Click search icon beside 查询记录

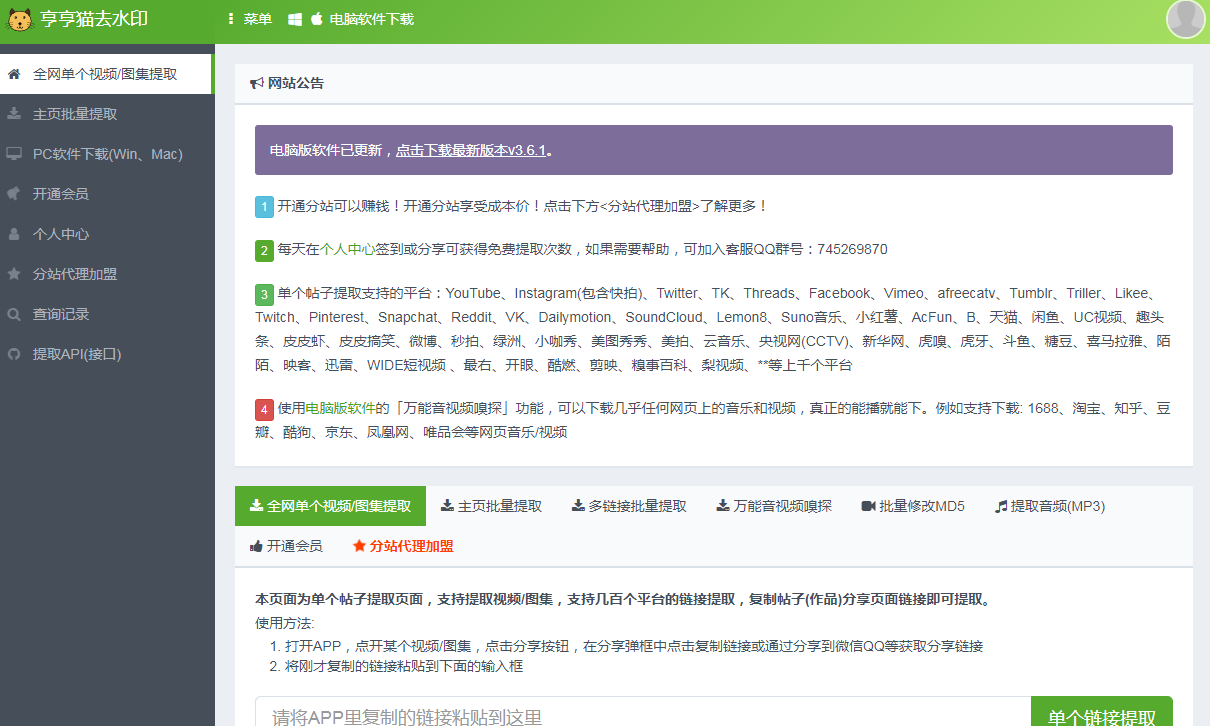click(14, 314)
